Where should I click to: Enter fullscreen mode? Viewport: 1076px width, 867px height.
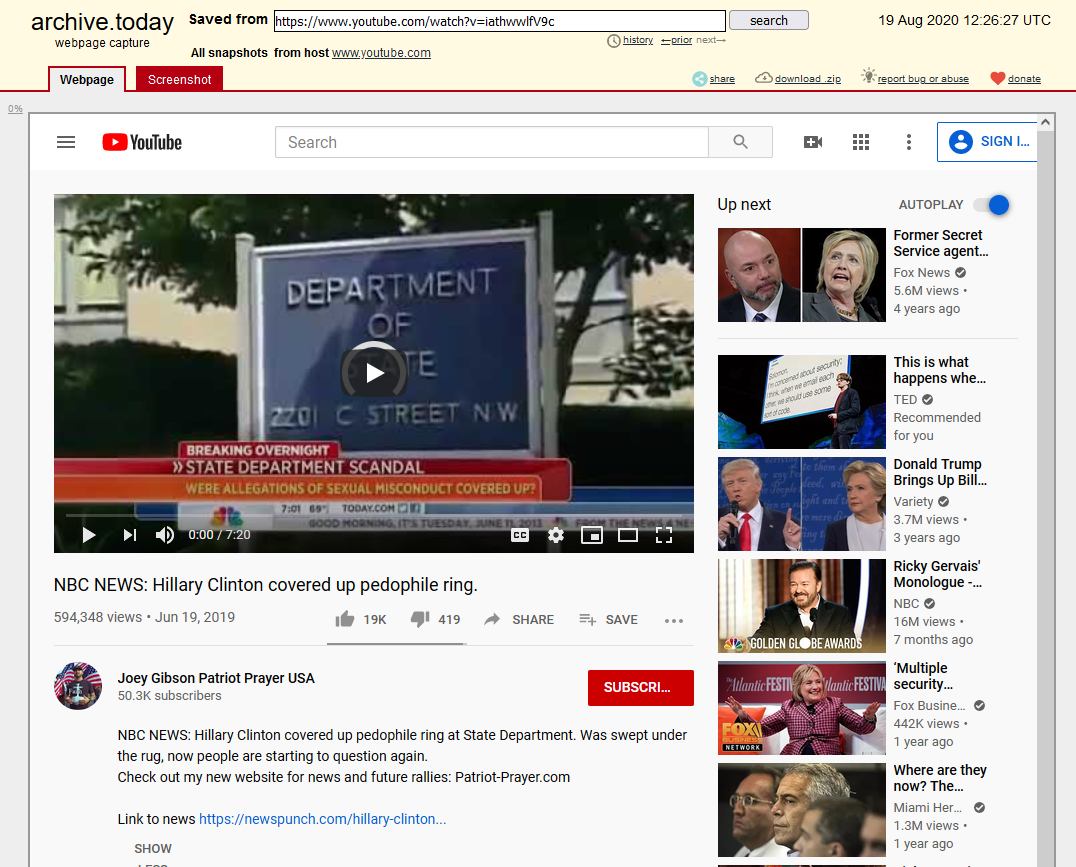(664, 535)
